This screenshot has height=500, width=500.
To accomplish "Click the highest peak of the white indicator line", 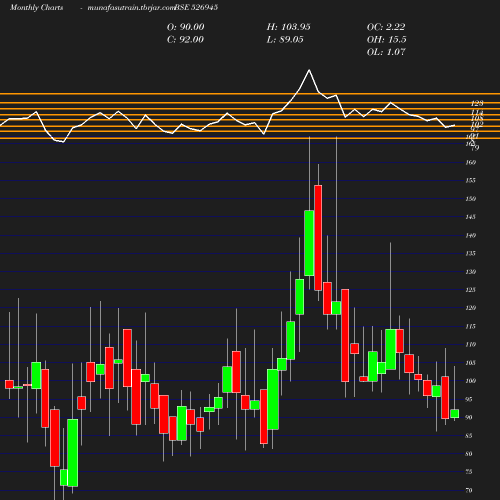I will coord(309,70).
